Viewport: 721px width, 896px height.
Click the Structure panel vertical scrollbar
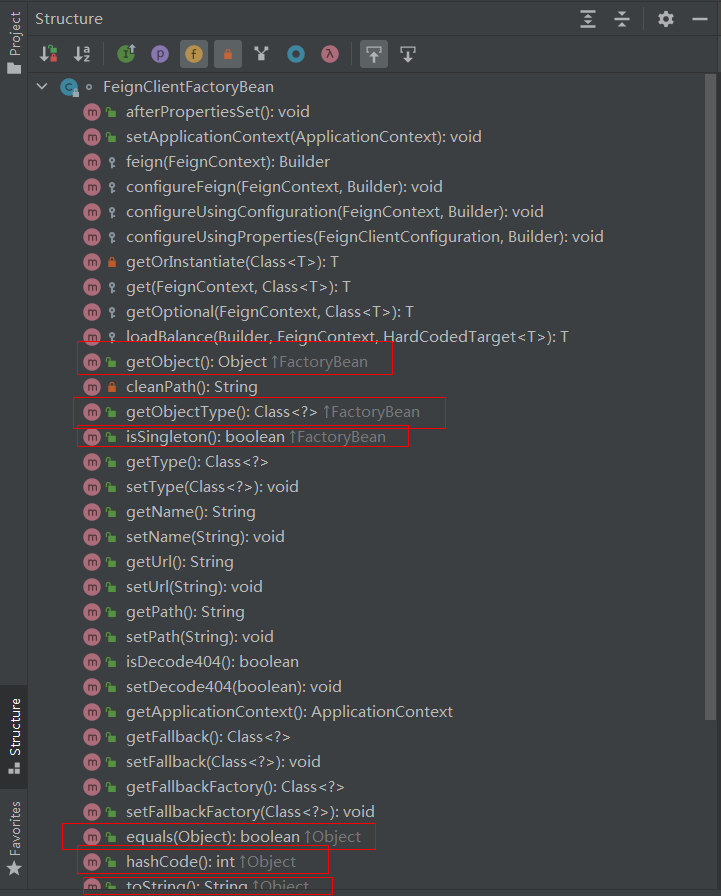[x=710, y=397]
